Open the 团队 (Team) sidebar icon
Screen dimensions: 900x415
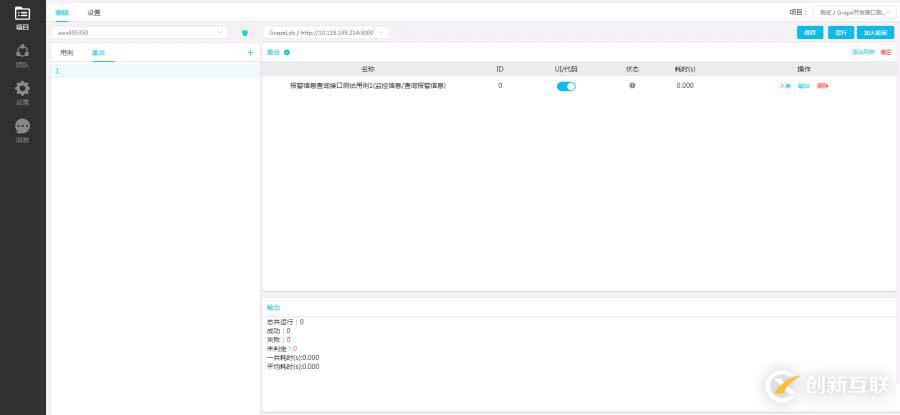coord(22,53)
